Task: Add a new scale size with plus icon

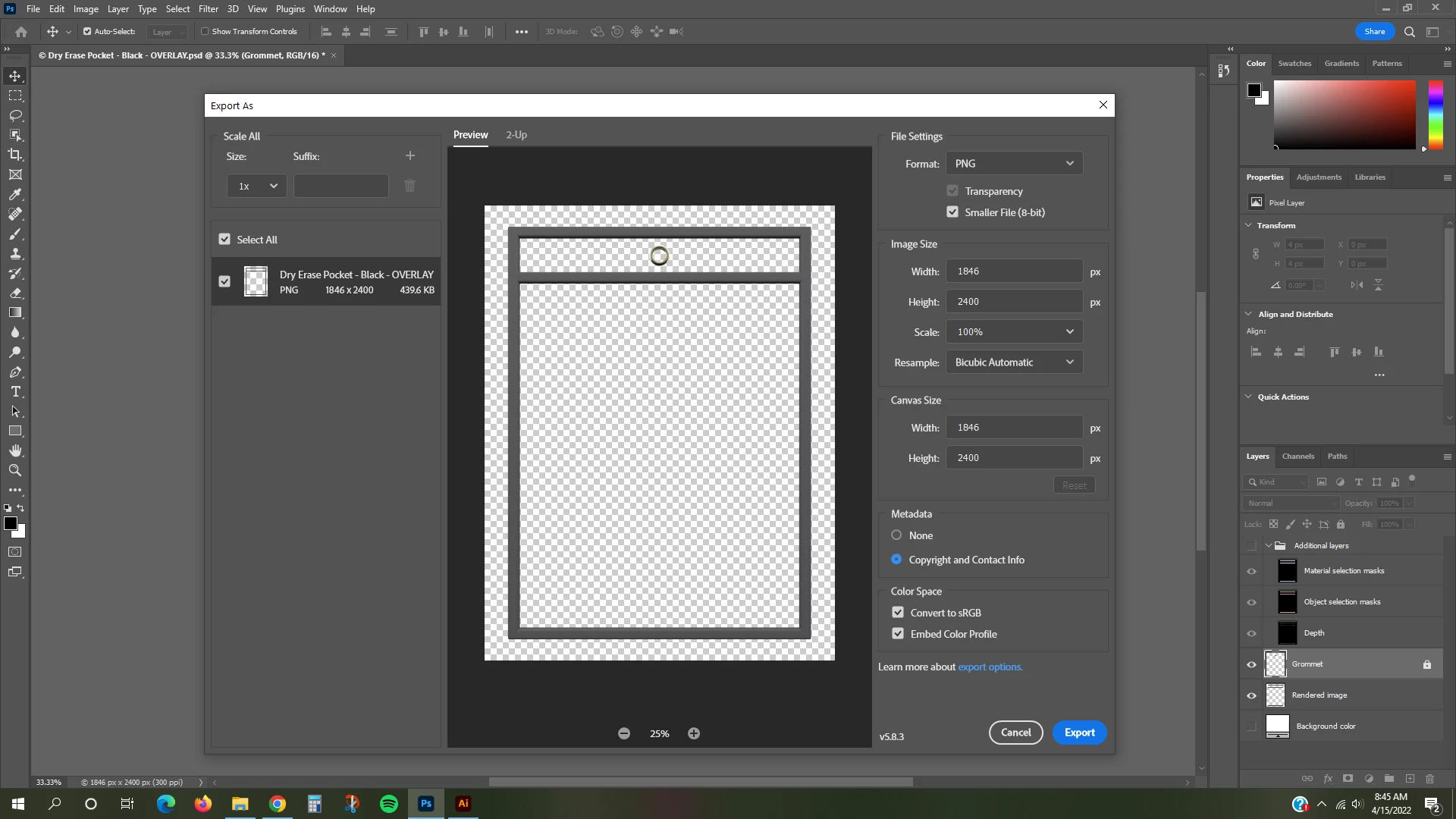Action: [409, 155]
